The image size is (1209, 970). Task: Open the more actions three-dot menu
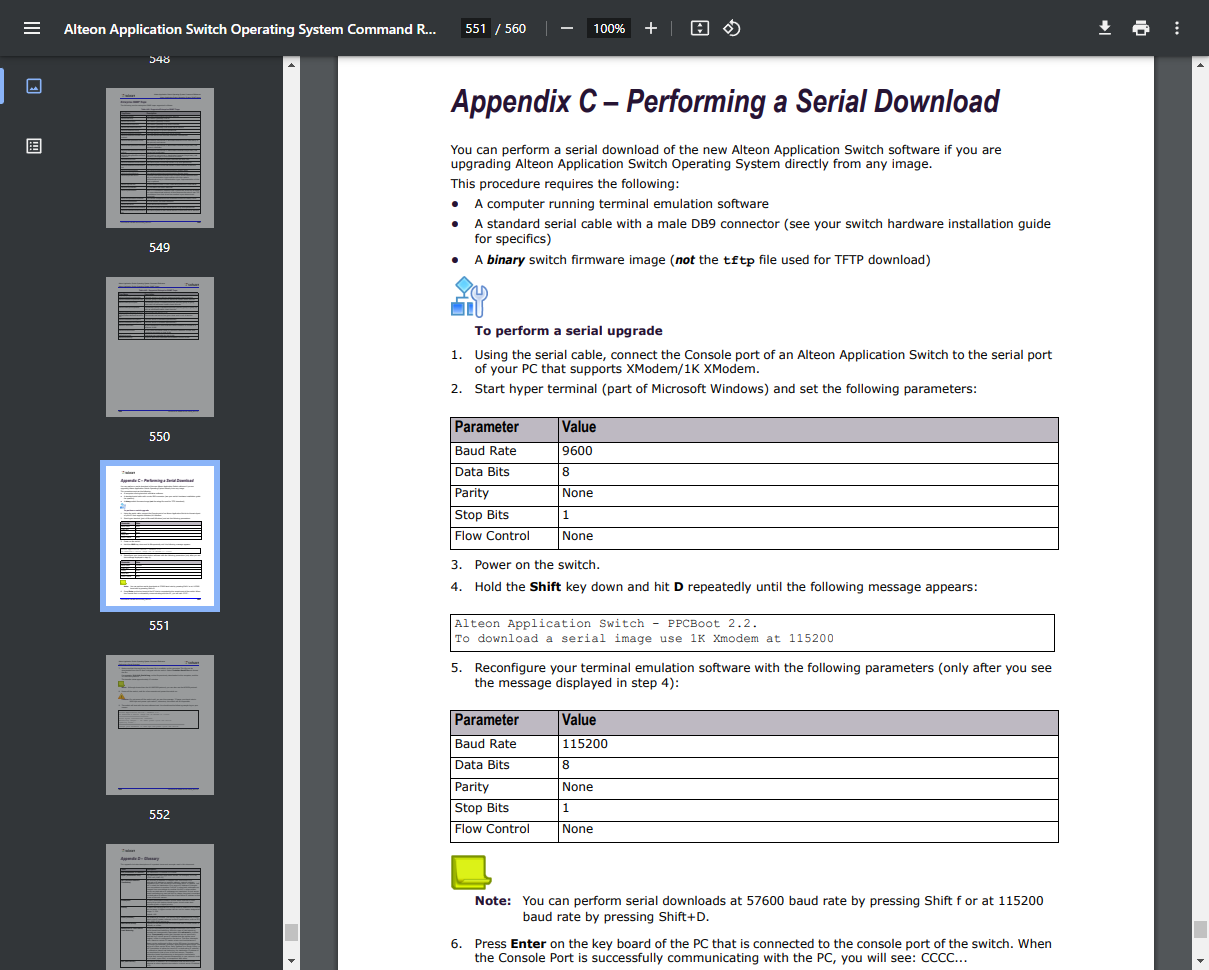tap(1177, 28)
